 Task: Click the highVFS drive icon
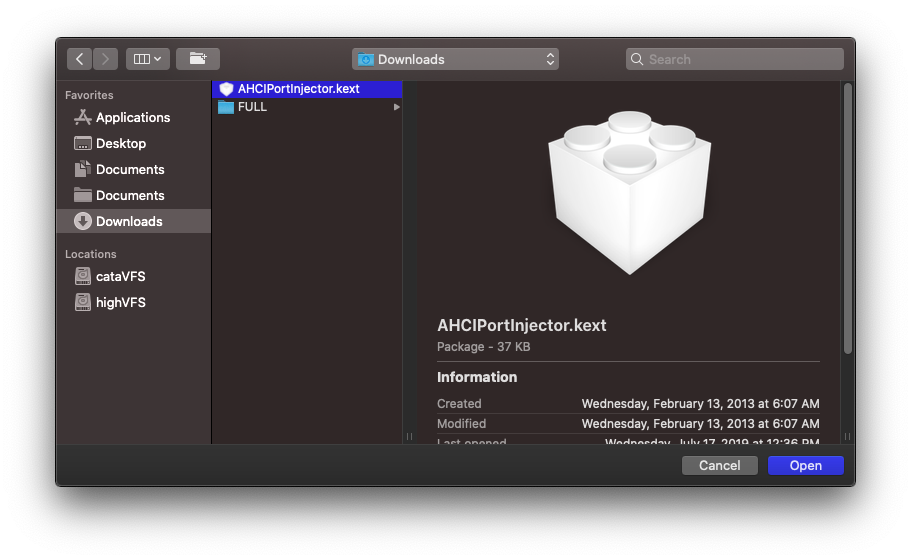[83, 302]
